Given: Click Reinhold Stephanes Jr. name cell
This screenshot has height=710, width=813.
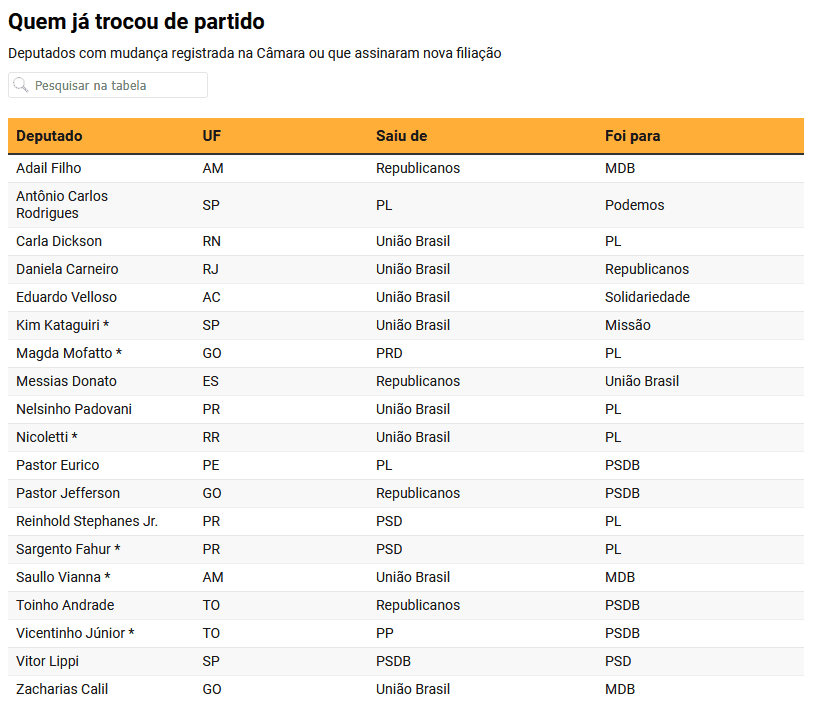Looking at the screenshot, I should [87, 521].
